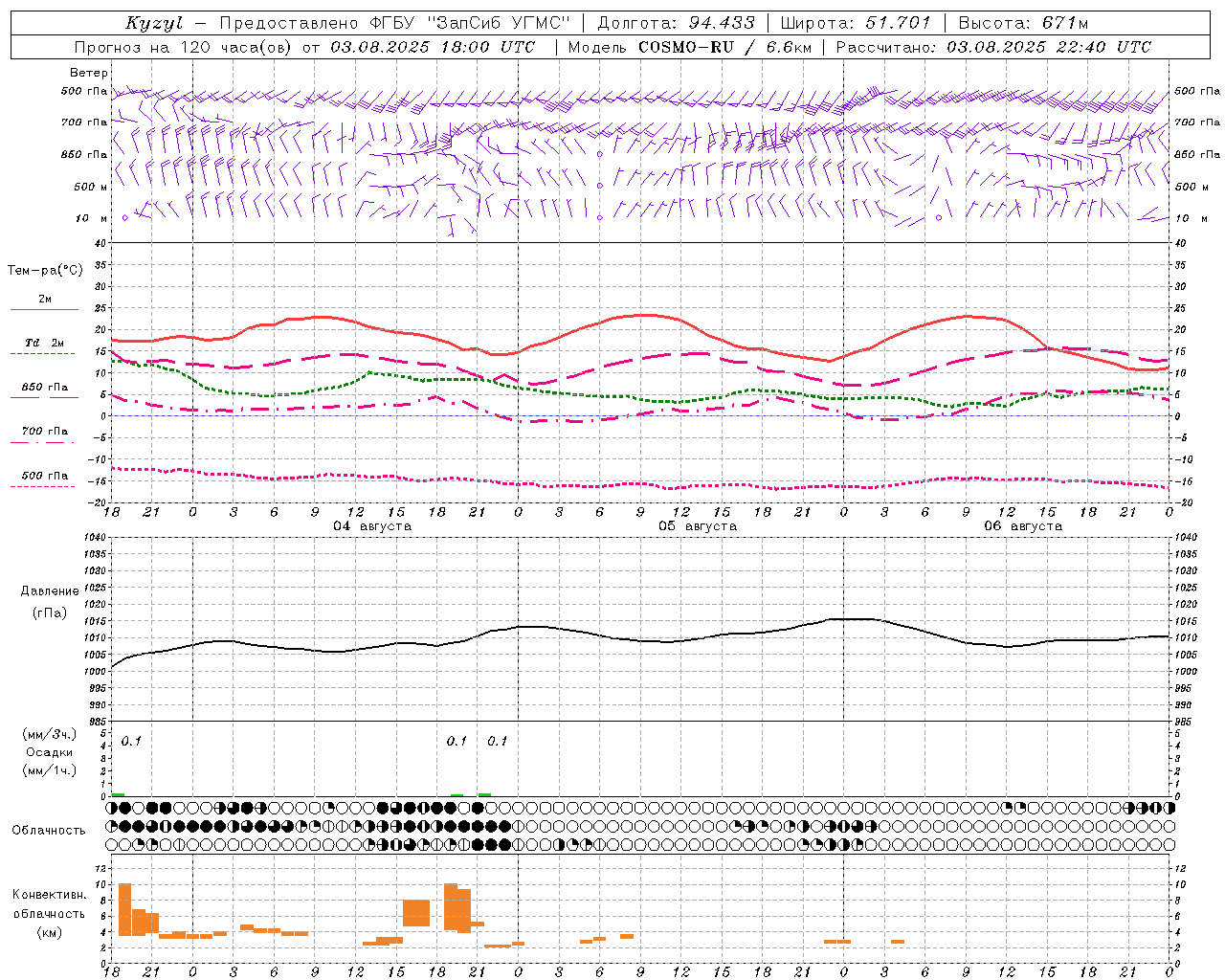Click the "Тем-ра(°C)" temperature label
This screenshot has width=1225, height=980.
[45, 271]
